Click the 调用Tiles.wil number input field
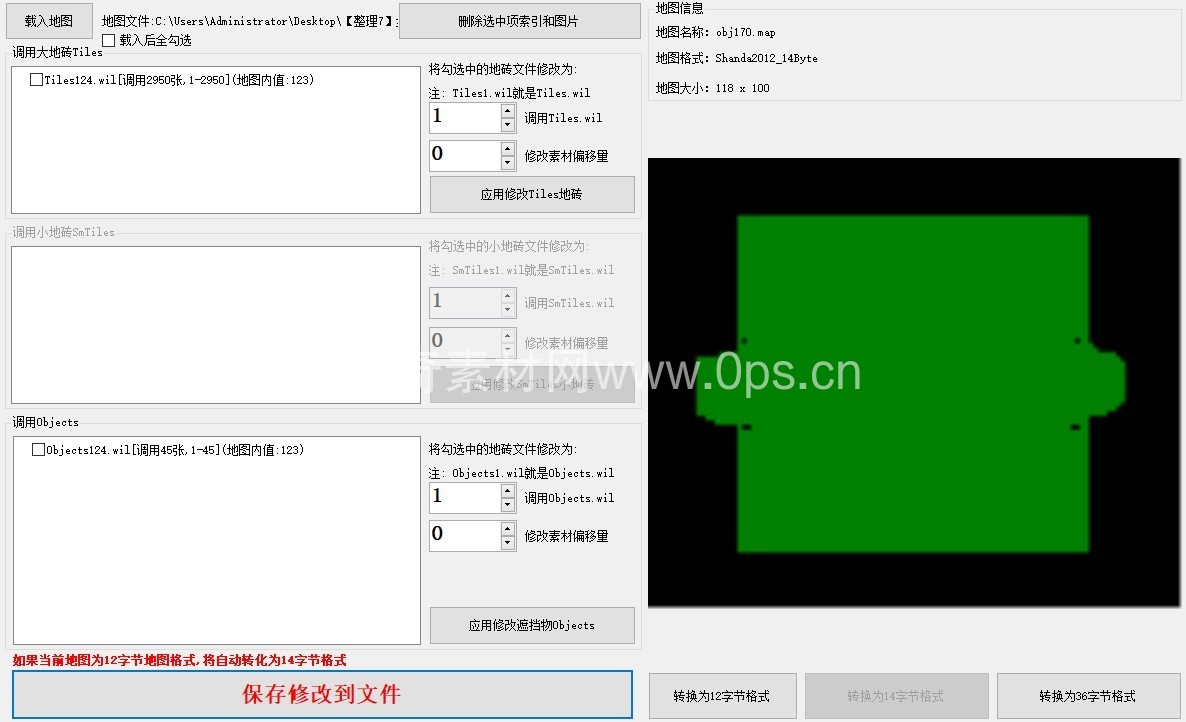This screenshot has height=722, width=1186. click(x=465, y=118)
